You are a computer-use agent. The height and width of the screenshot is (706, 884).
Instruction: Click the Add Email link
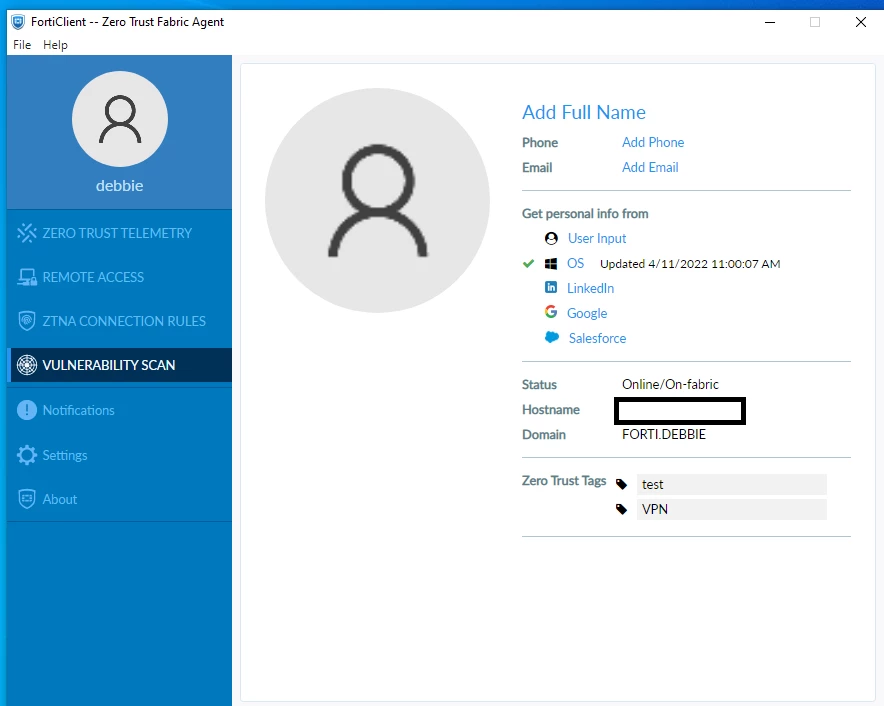tap(650, 167)
